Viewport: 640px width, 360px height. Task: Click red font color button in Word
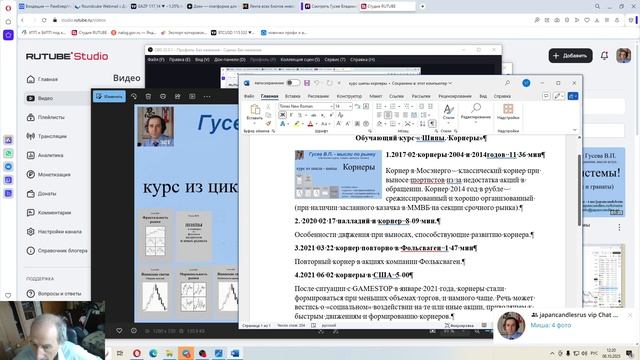coord(310,124)
